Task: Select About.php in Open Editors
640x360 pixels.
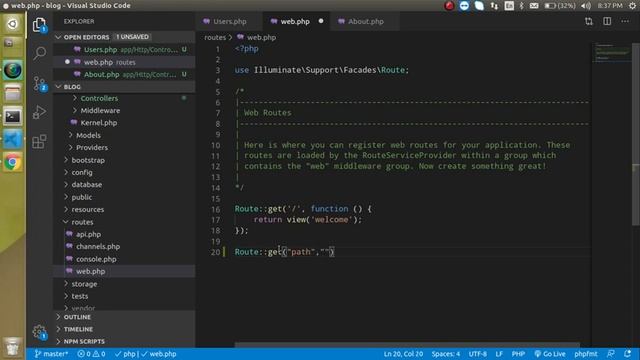Action: pyautogui.click(x=124, y=74)
